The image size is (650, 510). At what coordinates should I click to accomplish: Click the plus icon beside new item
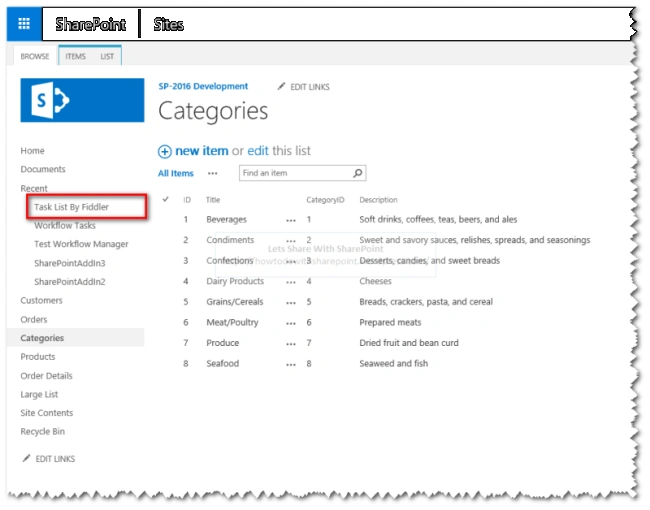165,152
